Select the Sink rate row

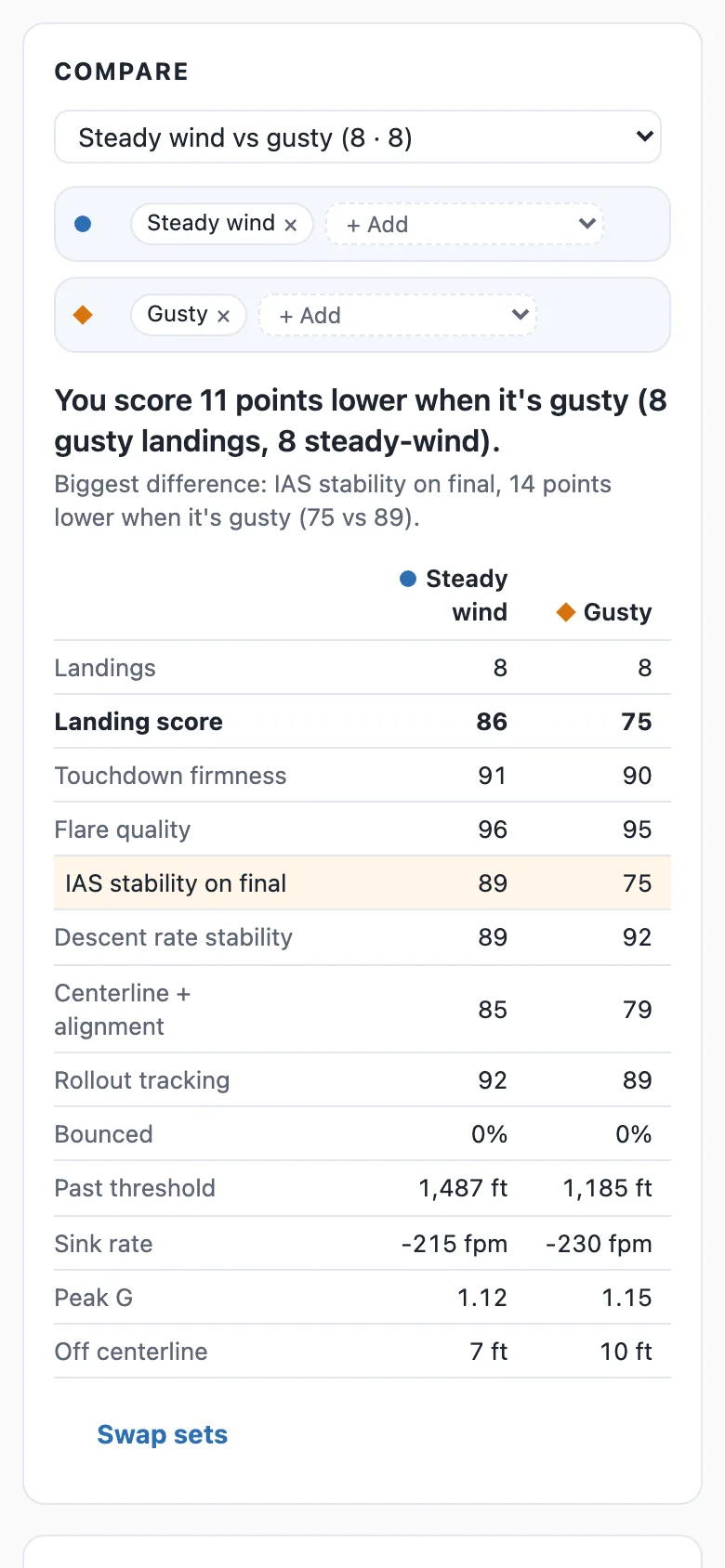tap(362, 1244)
